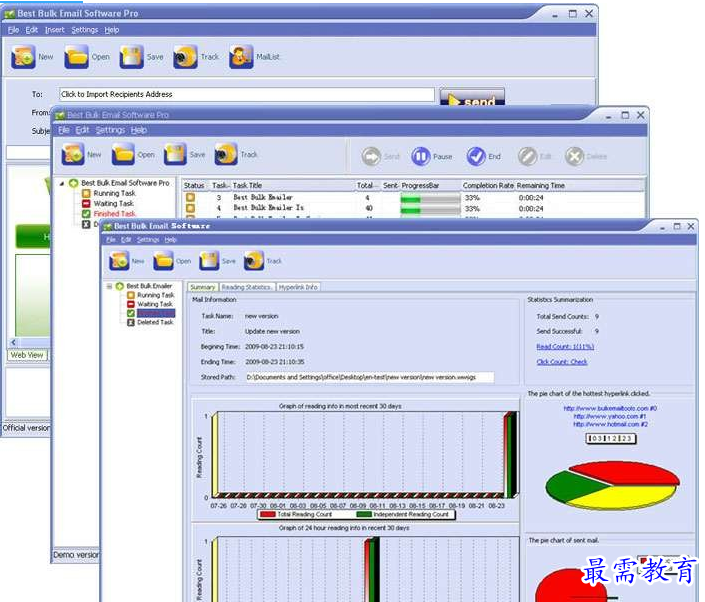Click Web View tab in back window

click(27, 355)
